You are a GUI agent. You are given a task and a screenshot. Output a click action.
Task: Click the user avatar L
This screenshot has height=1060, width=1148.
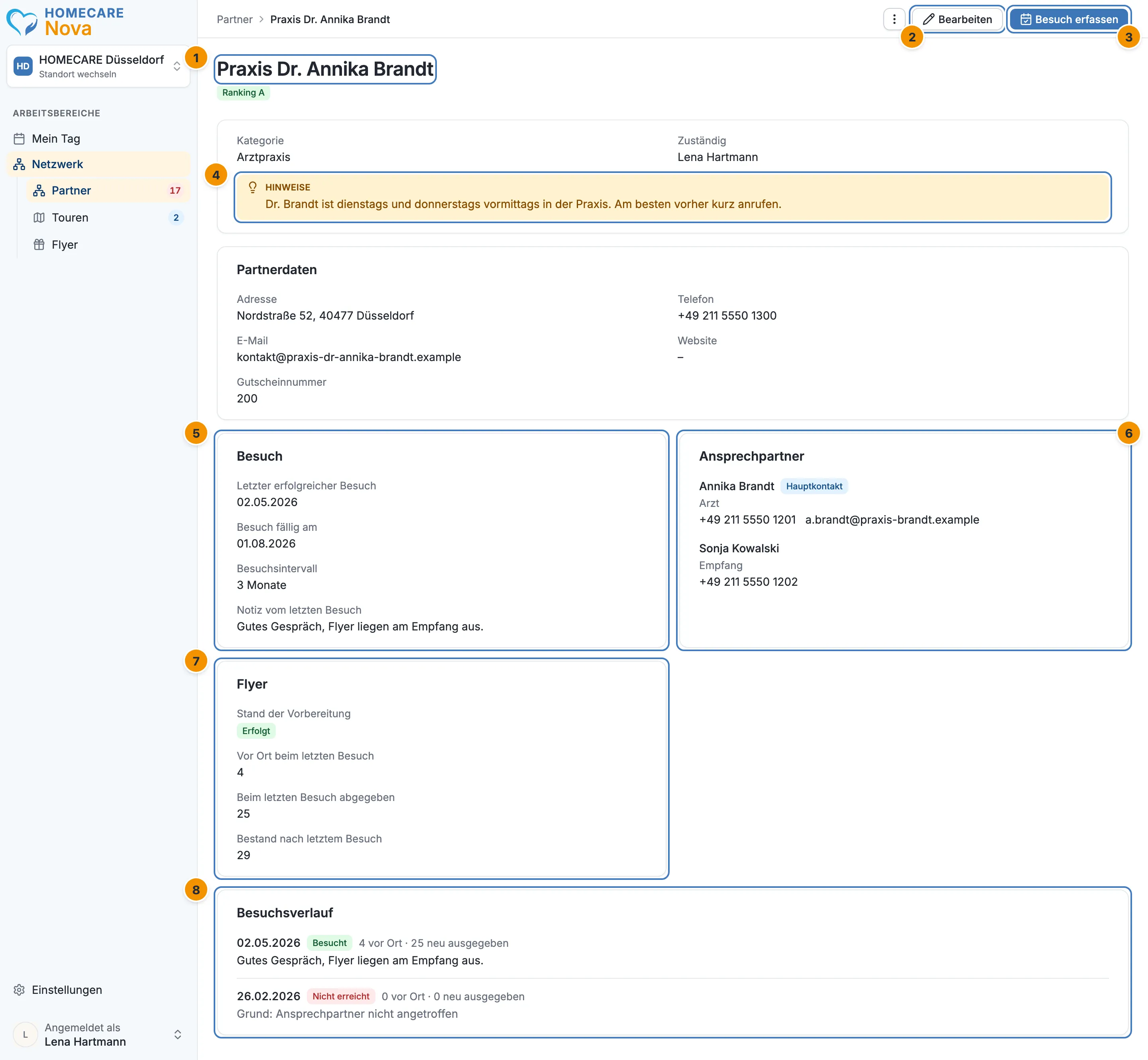(25, 1034)
